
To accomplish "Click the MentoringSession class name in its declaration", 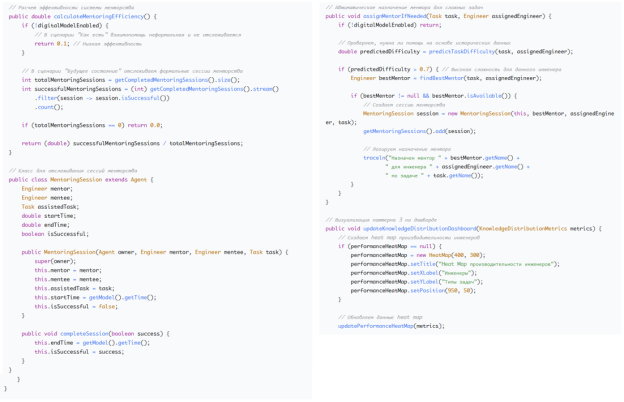I will pos(76,180).
